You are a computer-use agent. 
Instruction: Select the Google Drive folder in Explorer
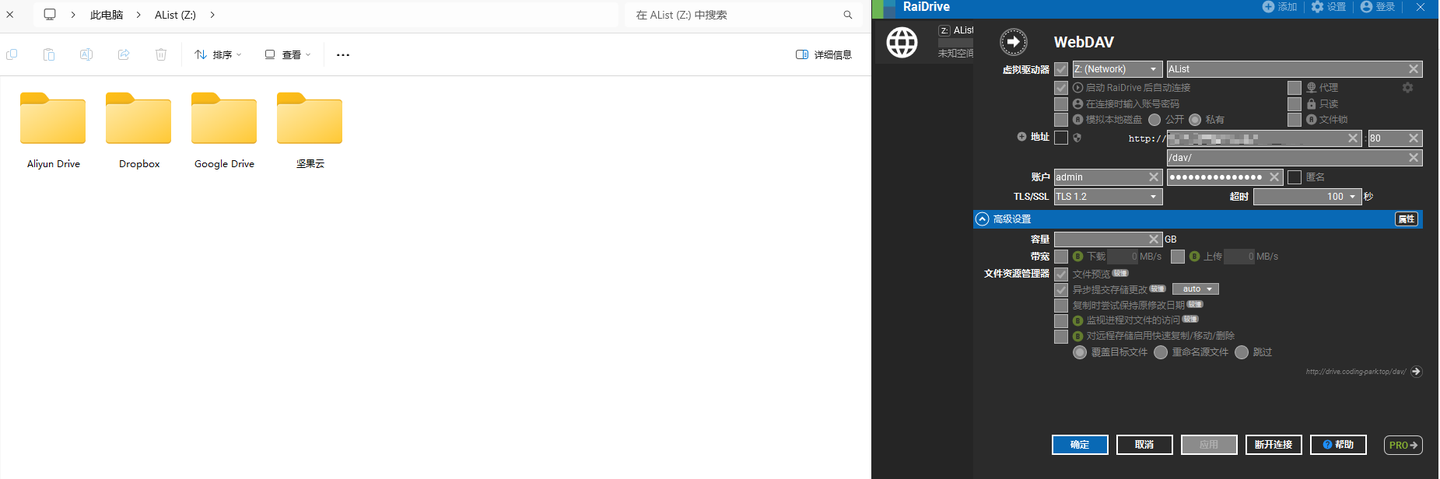pos(224,130)
